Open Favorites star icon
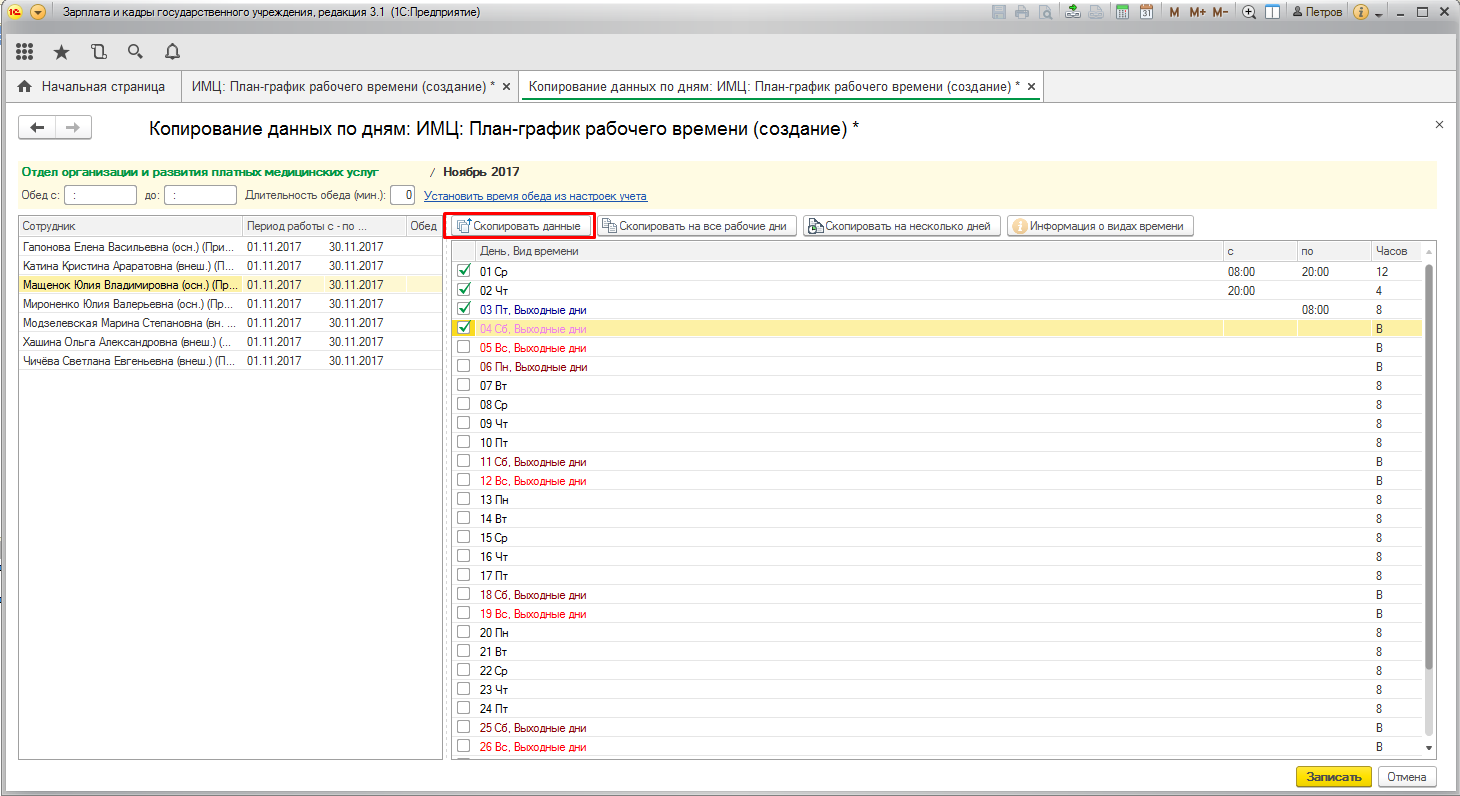 pos(61,52)
